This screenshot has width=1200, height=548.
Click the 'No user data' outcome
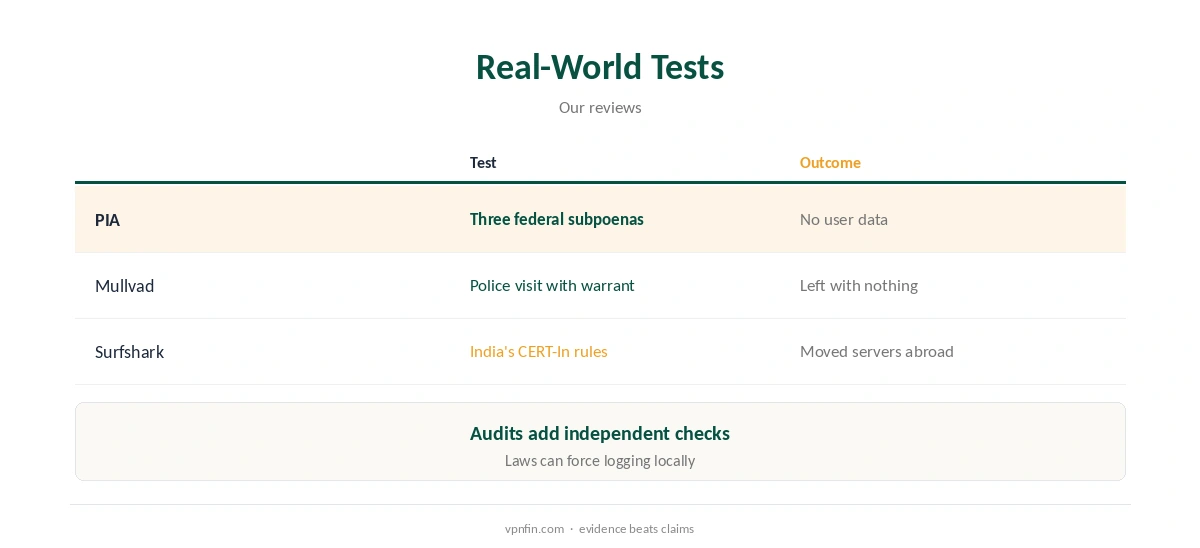point(844,219)
